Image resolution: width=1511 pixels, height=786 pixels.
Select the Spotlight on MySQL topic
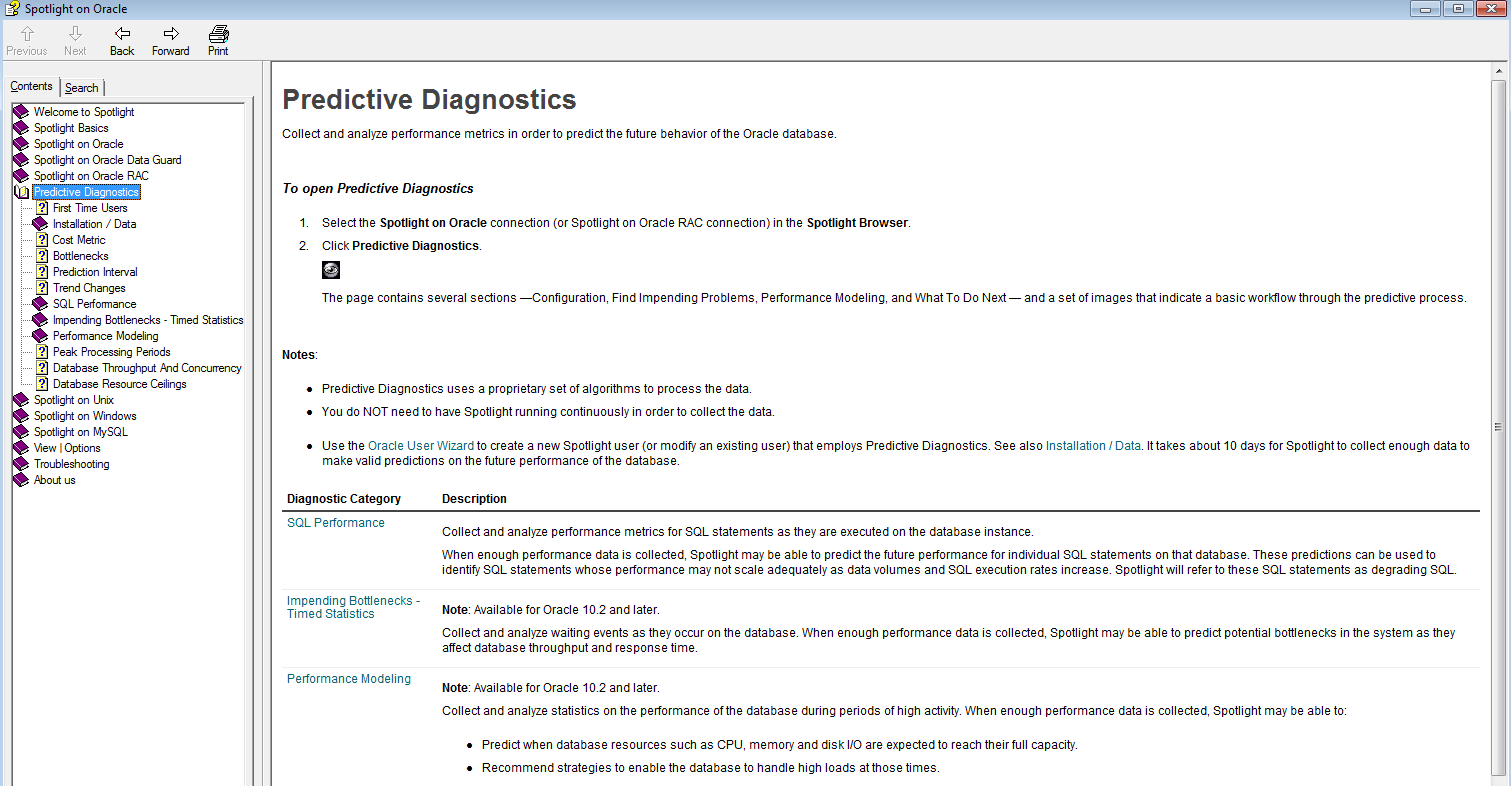(81, 432)
